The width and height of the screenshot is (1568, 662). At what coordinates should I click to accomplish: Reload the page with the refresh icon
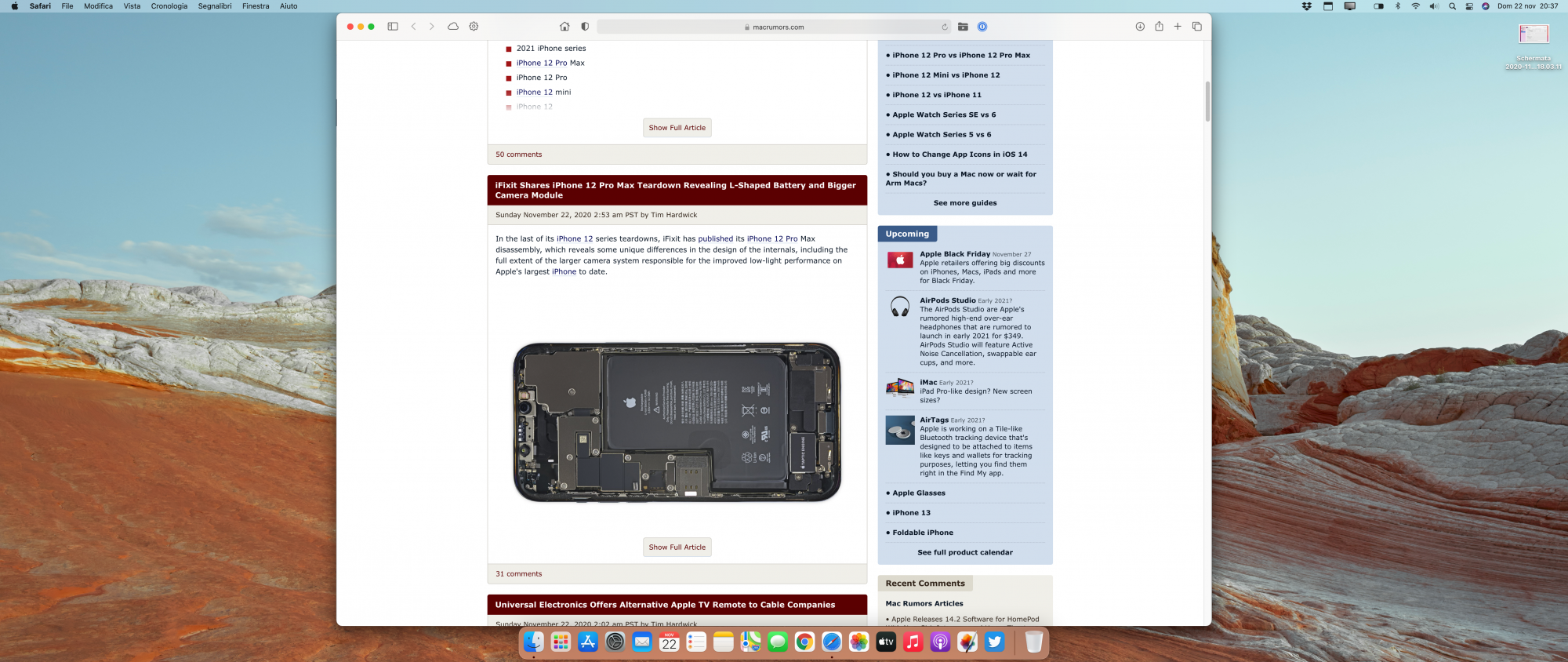pos(945,27)
